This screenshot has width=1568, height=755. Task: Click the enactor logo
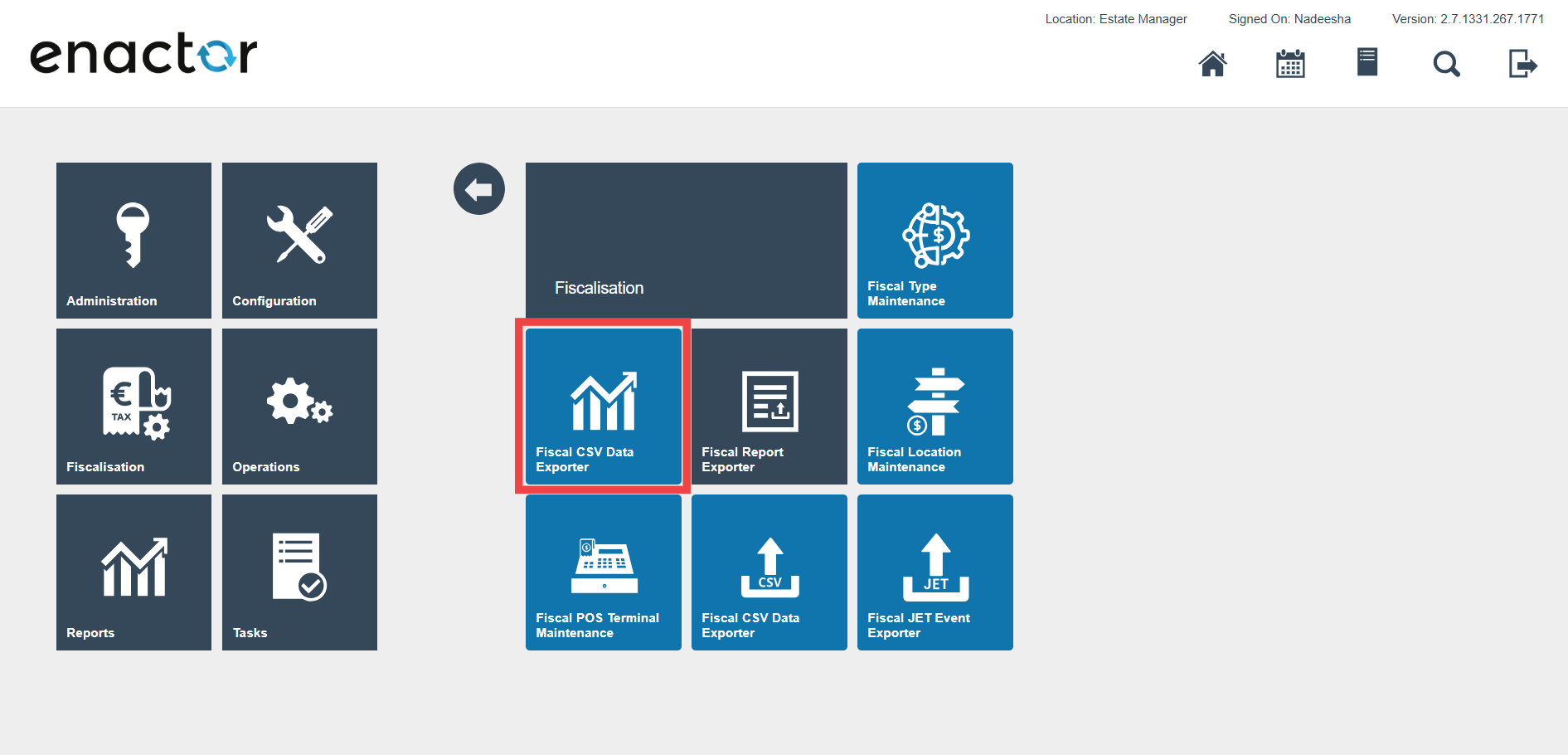(x=143, y=54)
